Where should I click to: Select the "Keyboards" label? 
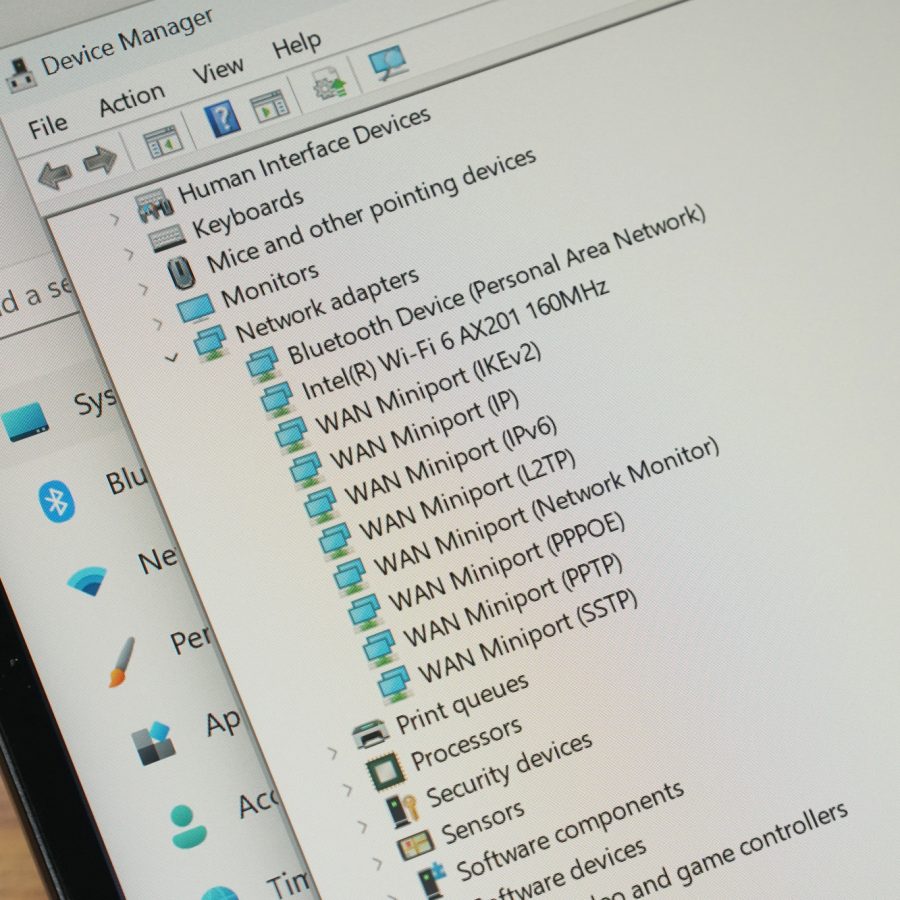[x=248, y=213]
